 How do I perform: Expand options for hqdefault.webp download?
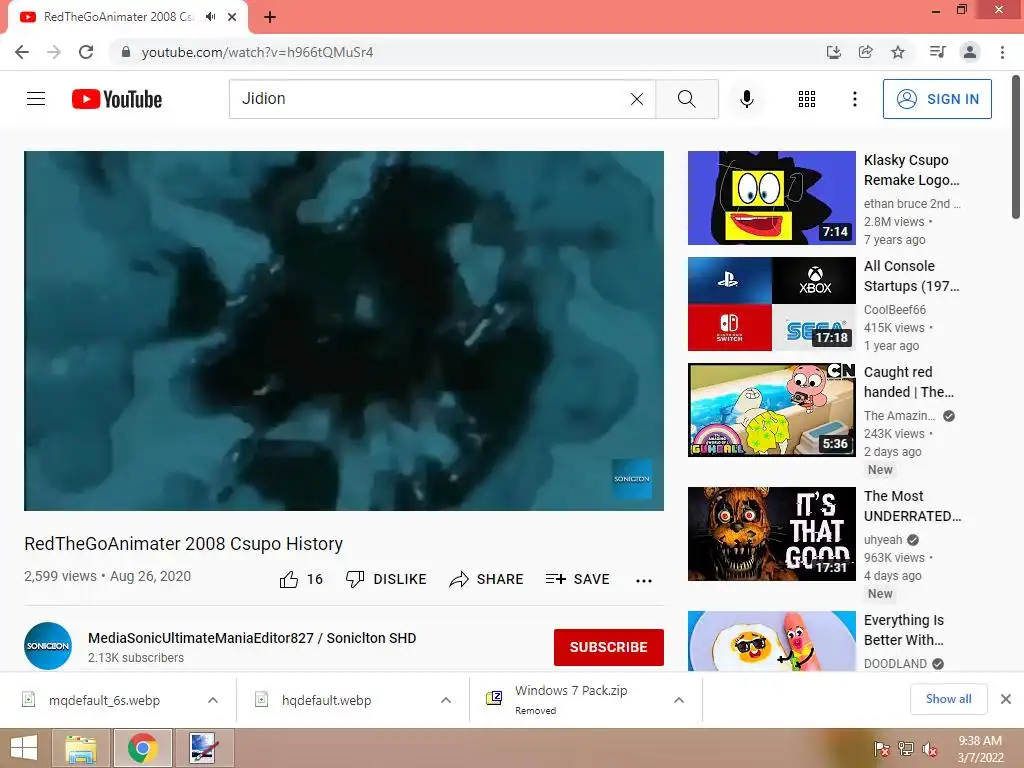(446, 700)
